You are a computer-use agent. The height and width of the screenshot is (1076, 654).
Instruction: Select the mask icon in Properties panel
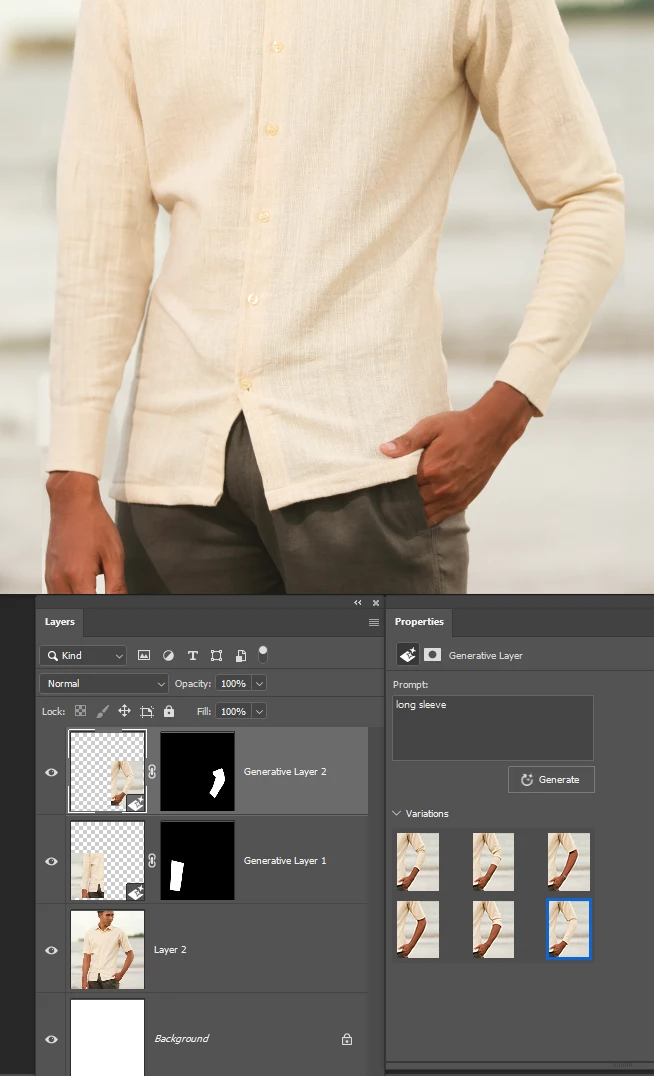[432, 655]
